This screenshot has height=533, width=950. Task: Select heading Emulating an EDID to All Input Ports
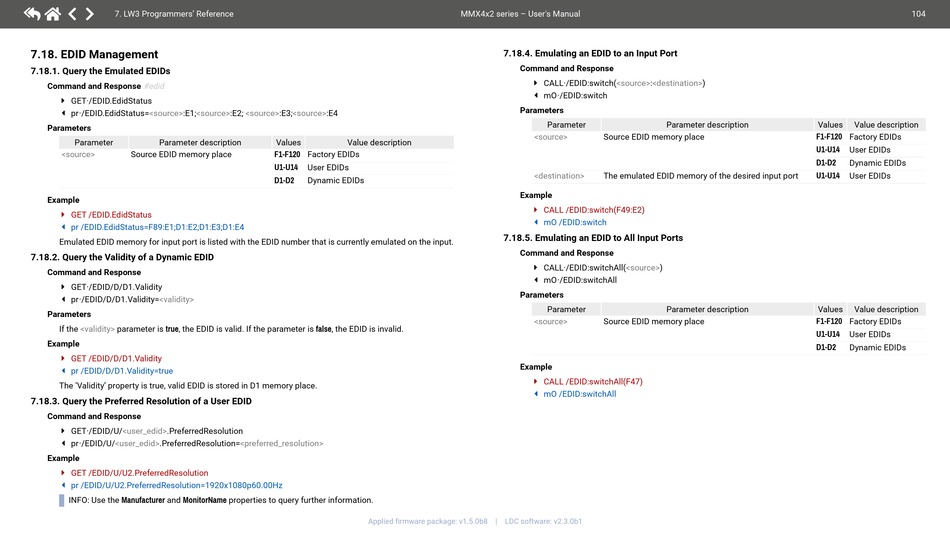tap(593, 238)
